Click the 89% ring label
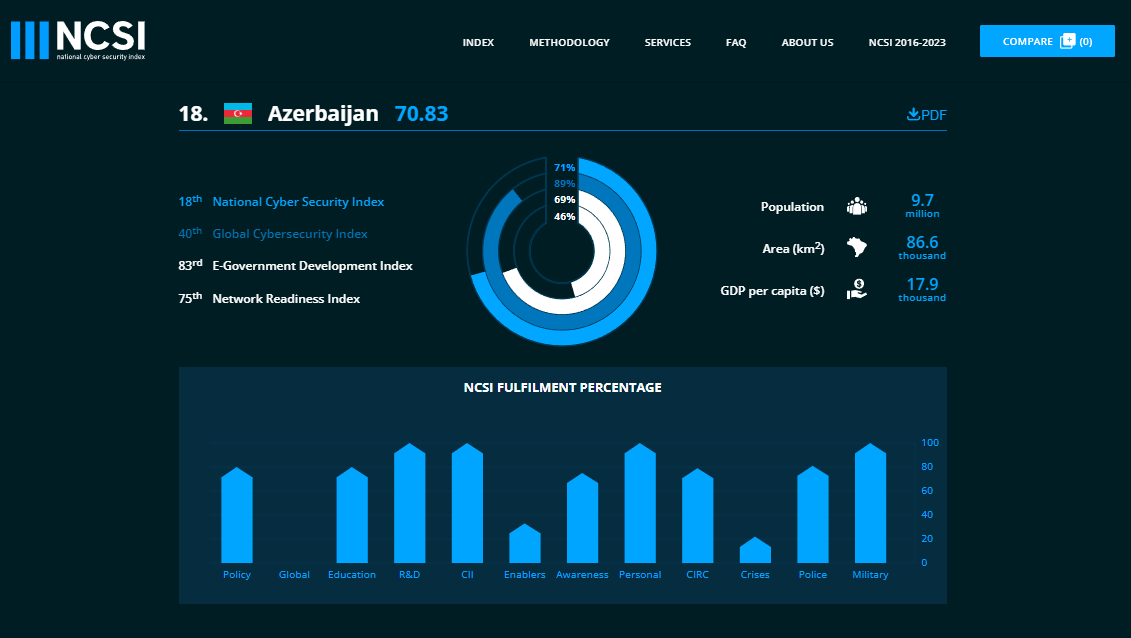 point(564,183)
